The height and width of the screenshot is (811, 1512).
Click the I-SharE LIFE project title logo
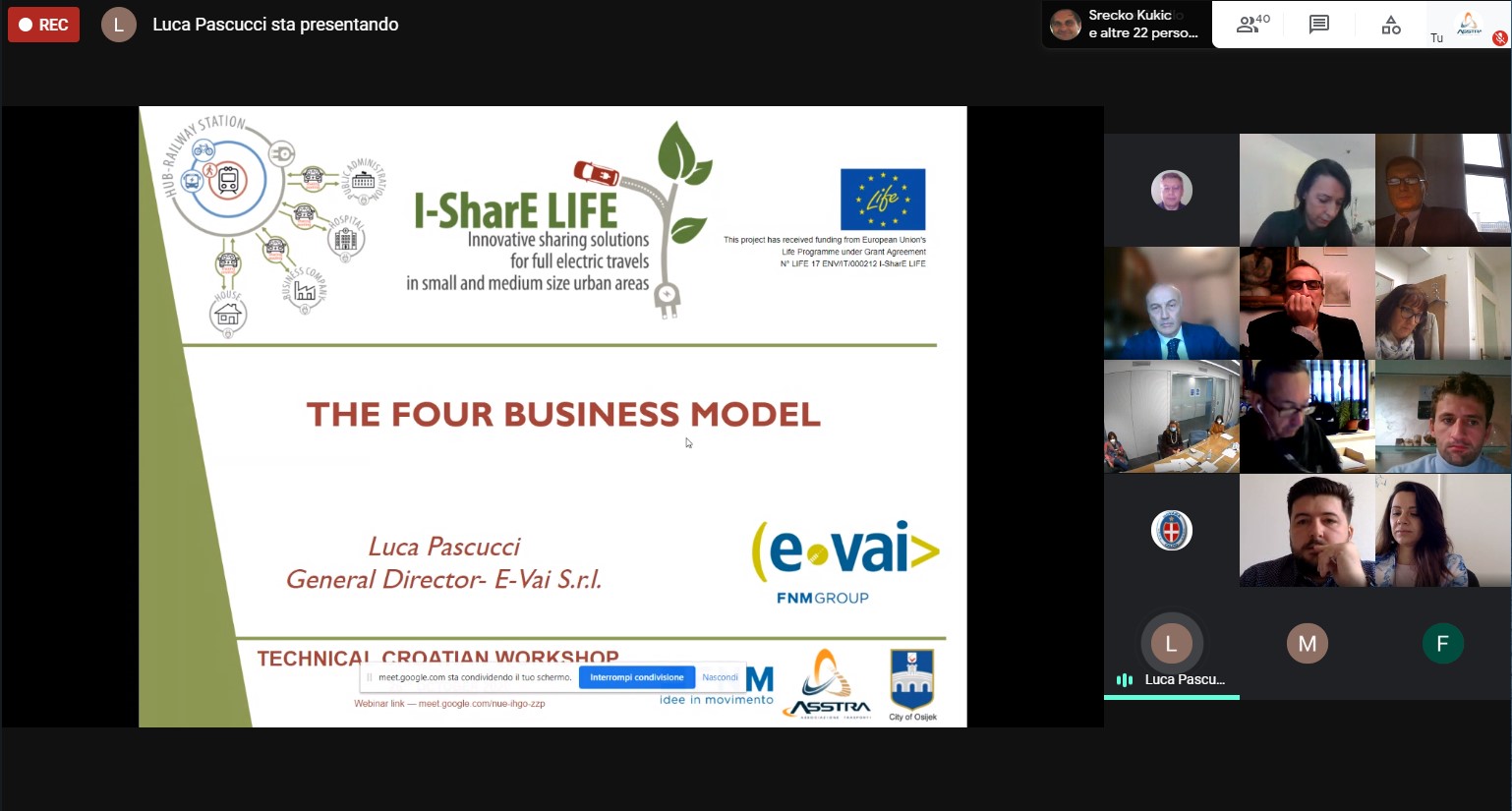tap(558, 221)
